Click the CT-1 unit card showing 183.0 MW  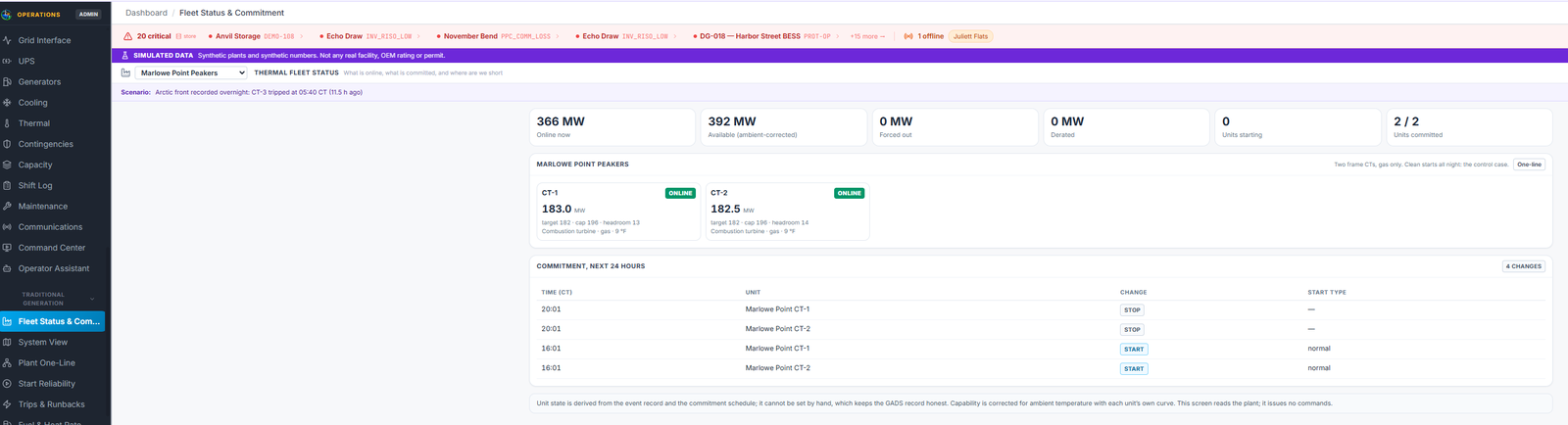tap(618, 212)
